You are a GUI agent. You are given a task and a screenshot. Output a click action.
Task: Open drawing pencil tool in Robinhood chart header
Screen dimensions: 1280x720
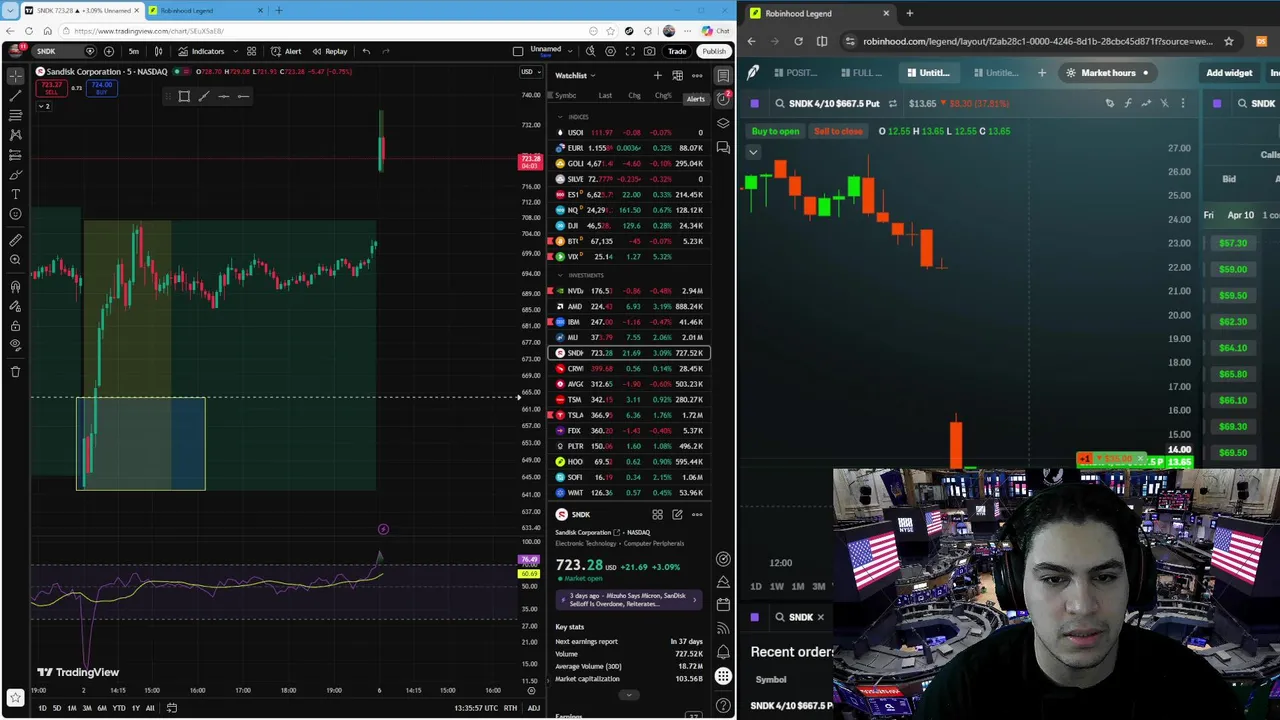tap(1109, 103)
